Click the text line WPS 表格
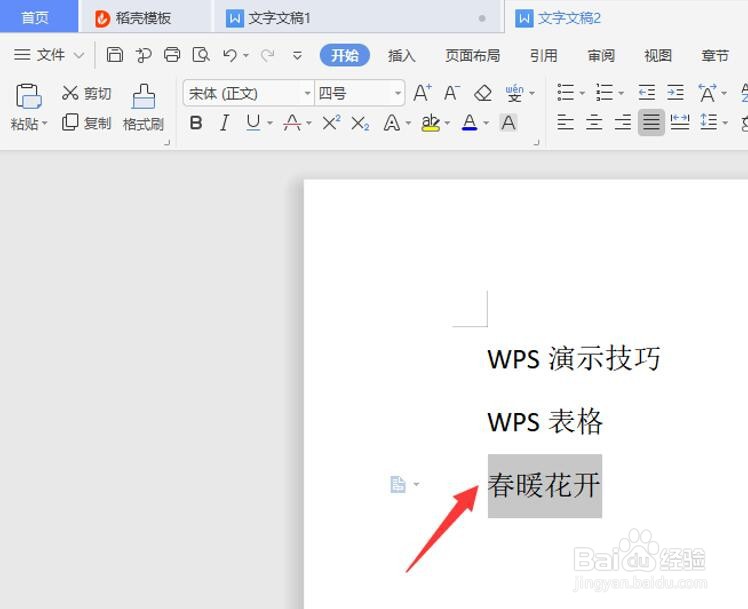The height and width of the screenshot is (609, 748). coord(545,422)
